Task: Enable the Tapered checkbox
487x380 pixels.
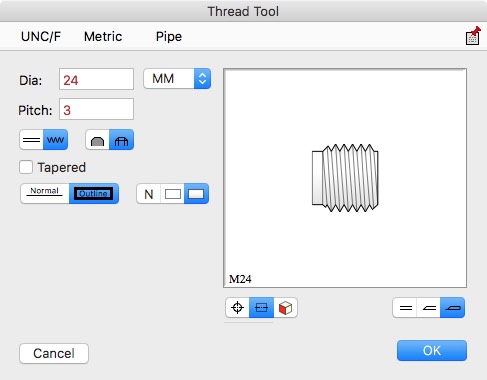Action: point(26,167)
